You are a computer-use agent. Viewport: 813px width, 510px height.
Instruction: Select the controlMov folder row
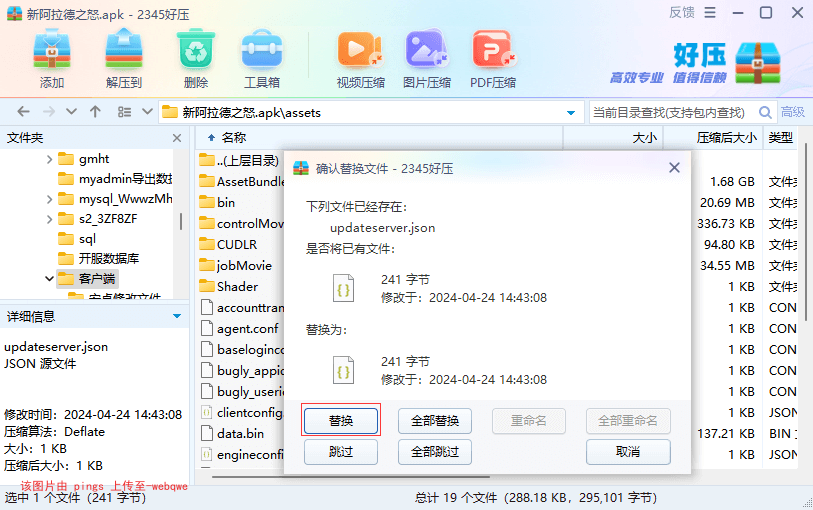(x=241, y=223)
